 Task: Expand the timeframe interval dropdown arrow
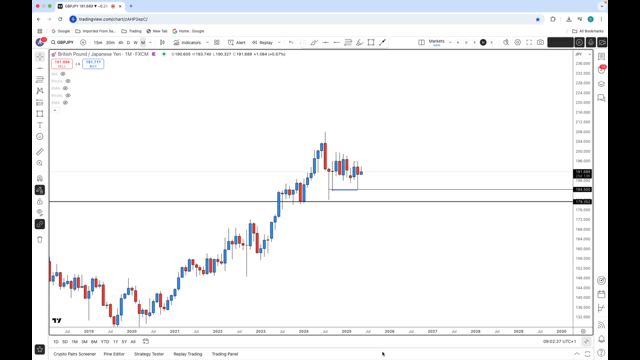[x=150, y=42]
